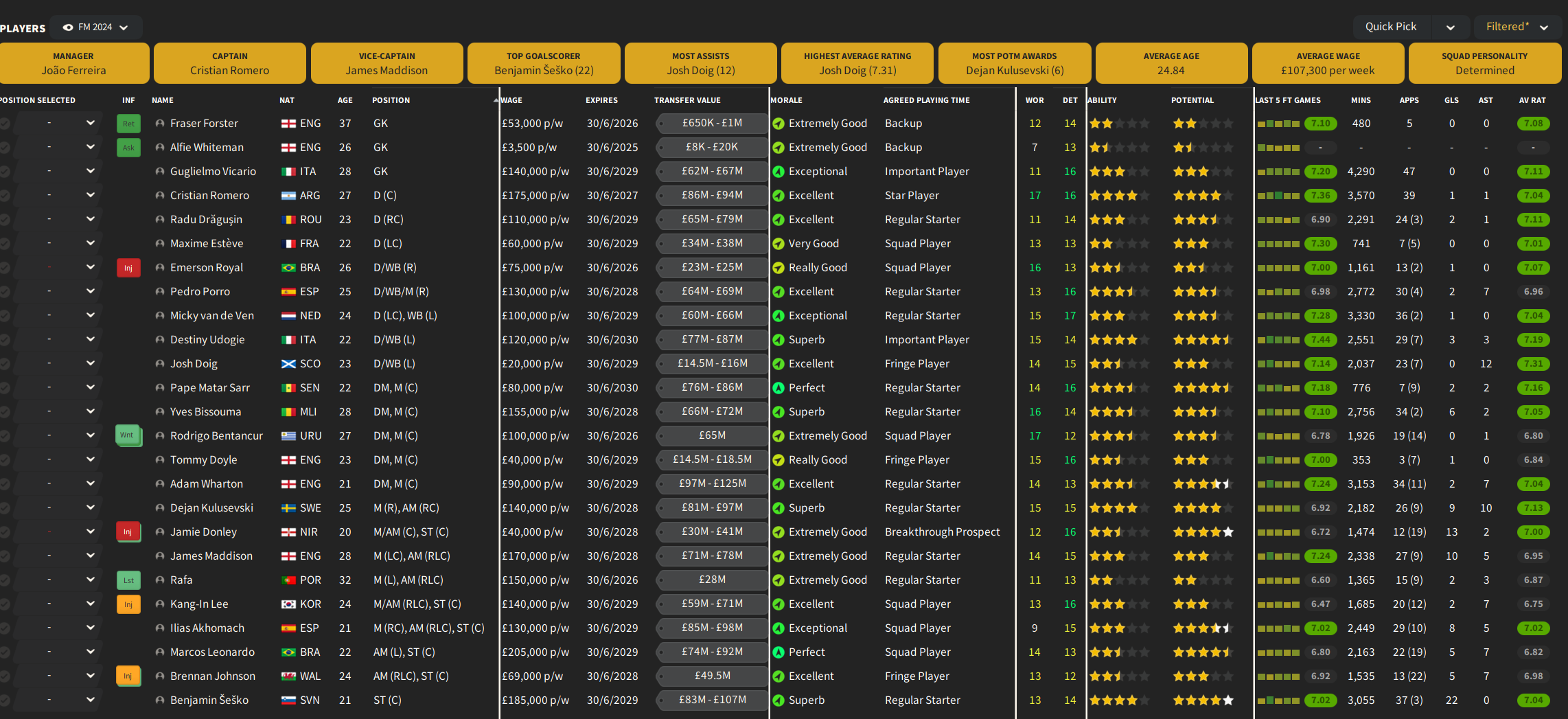
Task: Click the Breakthrough Prospect playing time text
Action: [x=943, y=532]
